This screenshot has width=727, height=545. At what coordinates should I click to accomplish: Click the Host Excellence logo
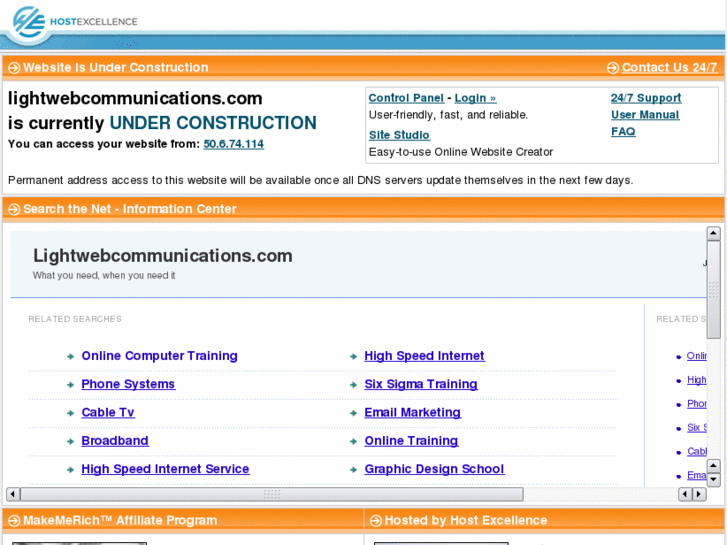[x=75, y=21]
